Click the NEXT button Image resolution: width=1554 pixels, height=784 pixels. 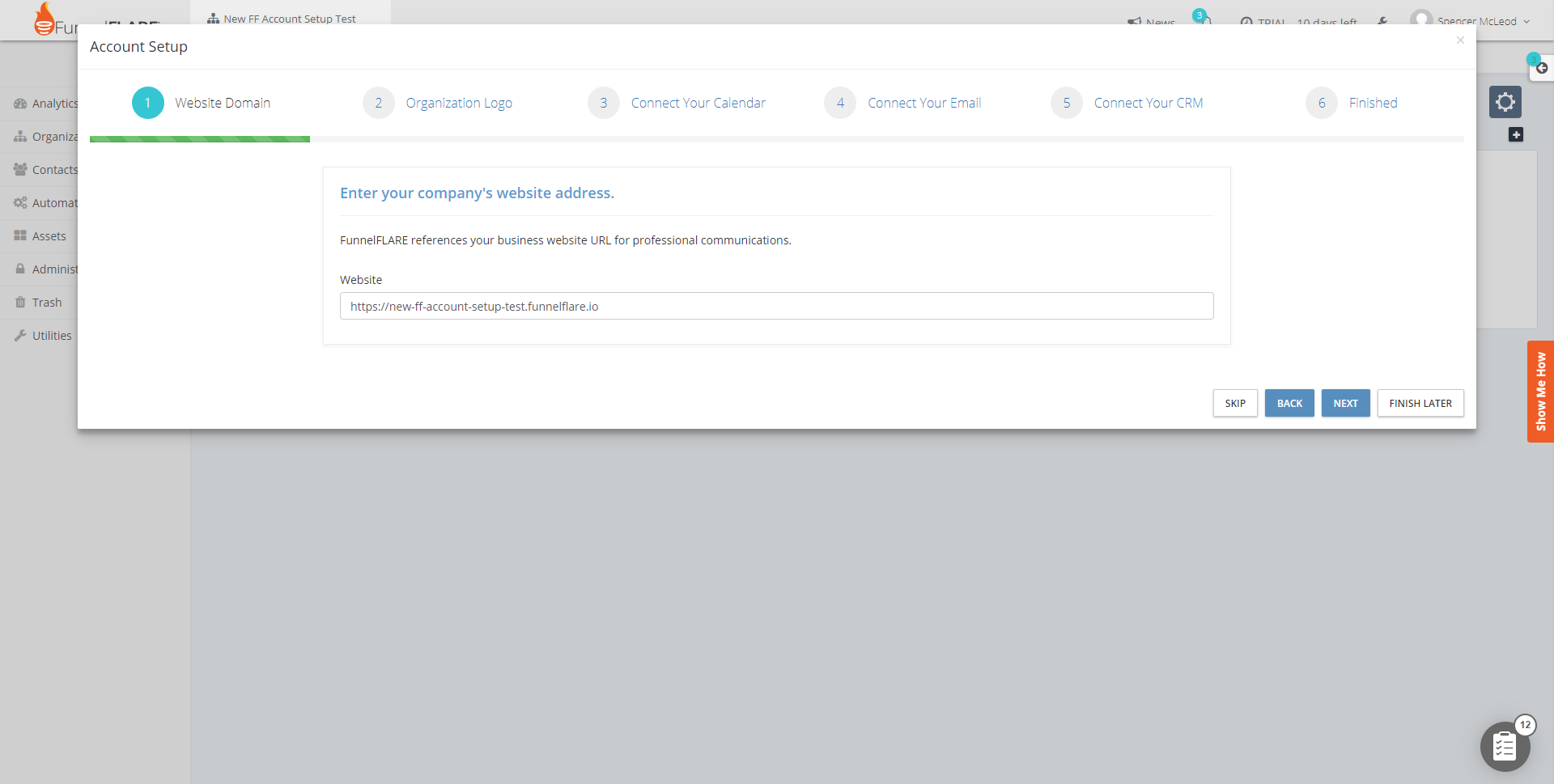click(x=1345, y=403)
